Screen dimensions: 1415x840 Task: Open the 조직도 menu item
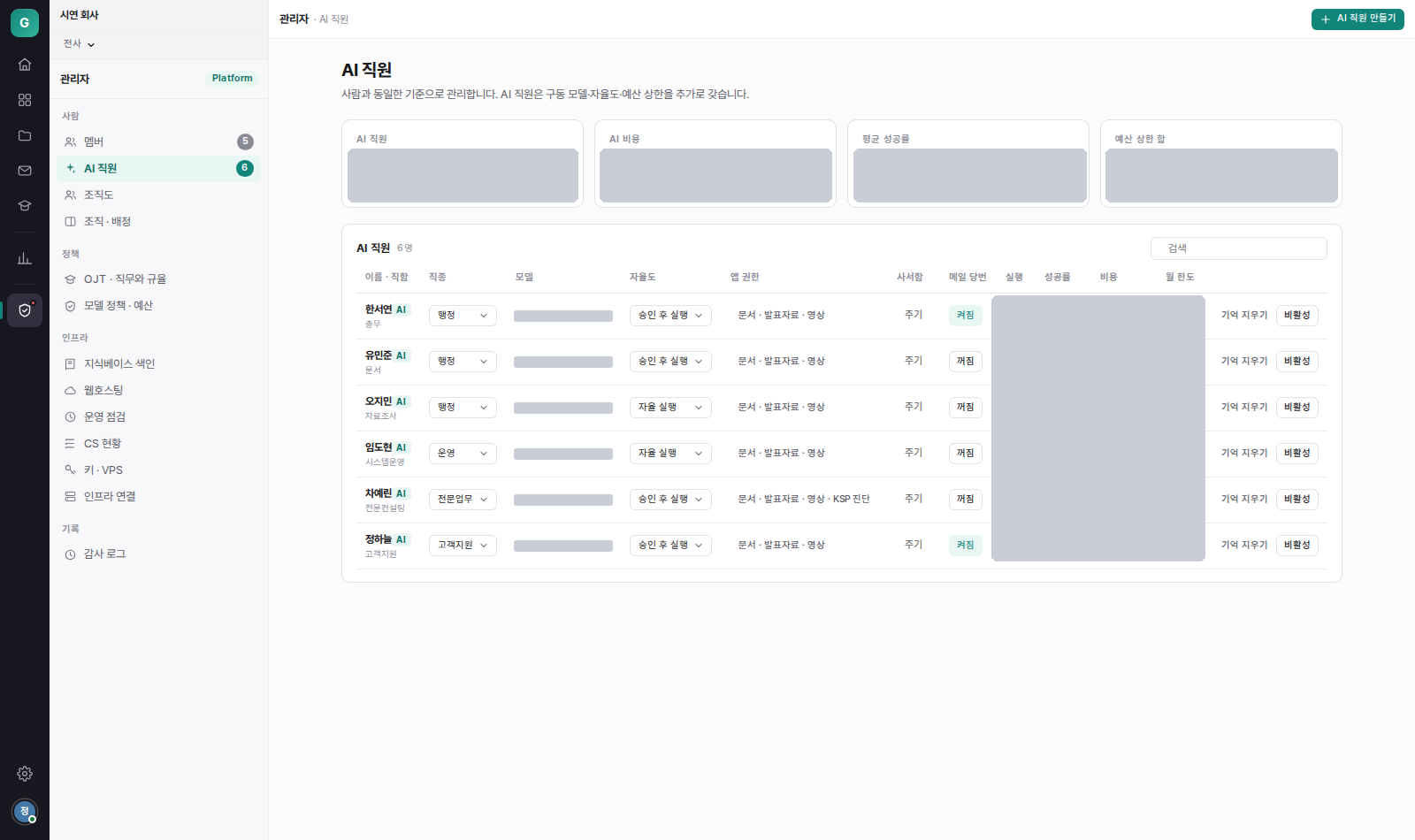click(x=158, y=195)
